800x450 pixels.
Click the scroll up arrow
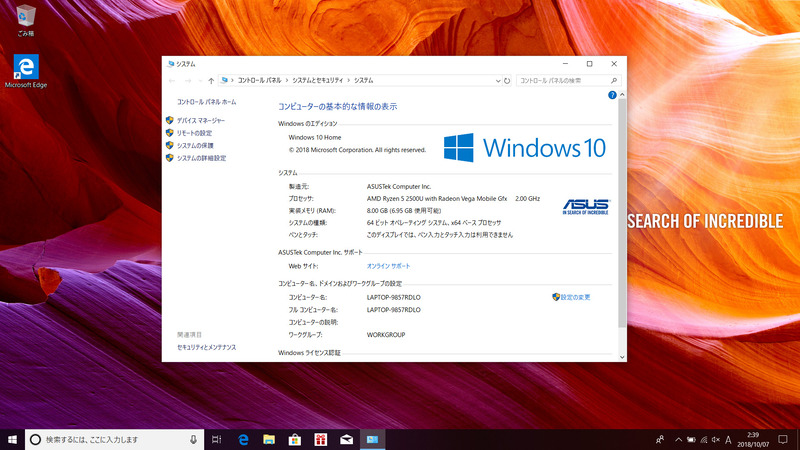(x=622, y=95)
